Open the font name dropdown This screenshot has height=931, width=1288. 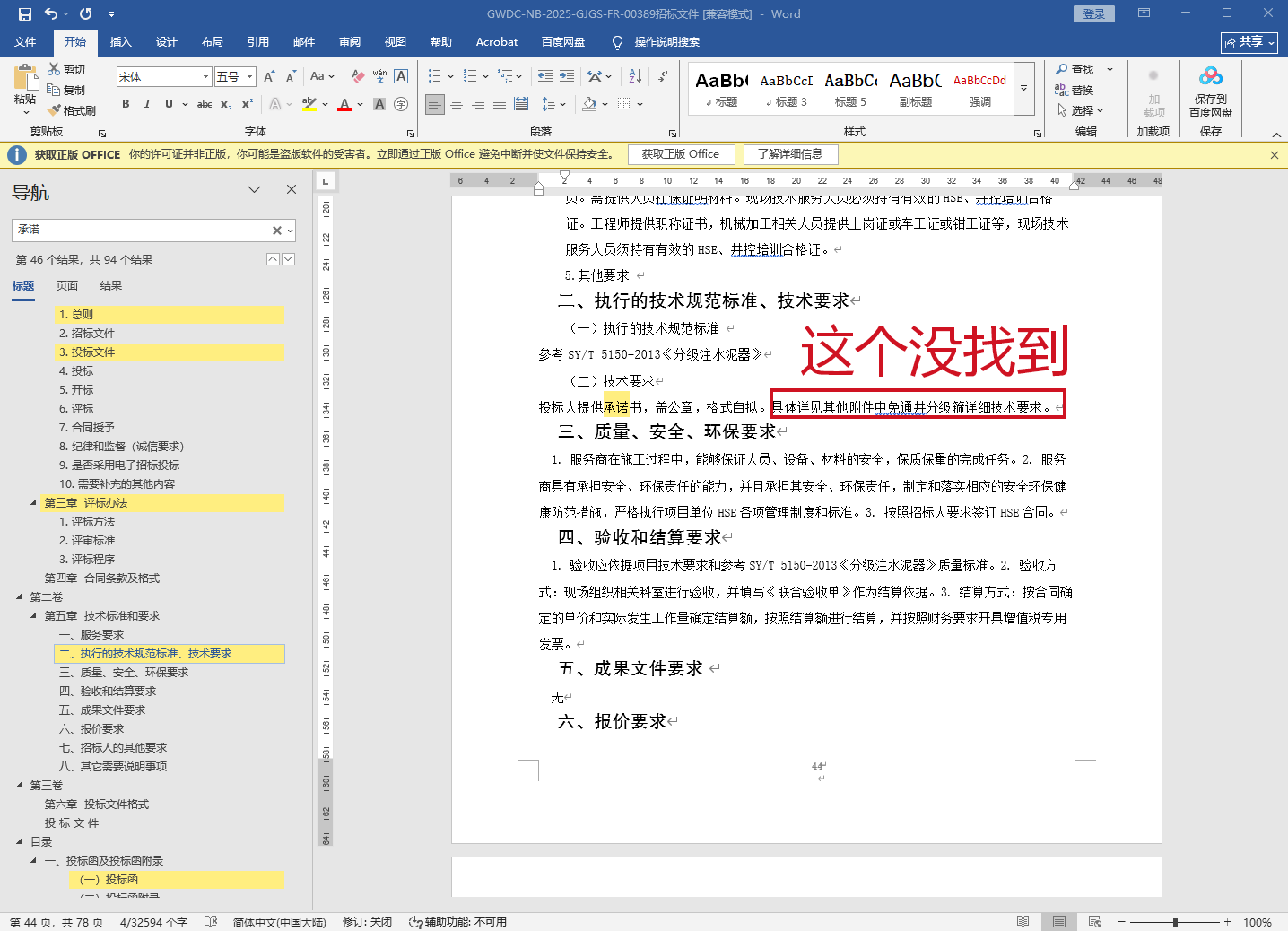(x=205, y=77)
